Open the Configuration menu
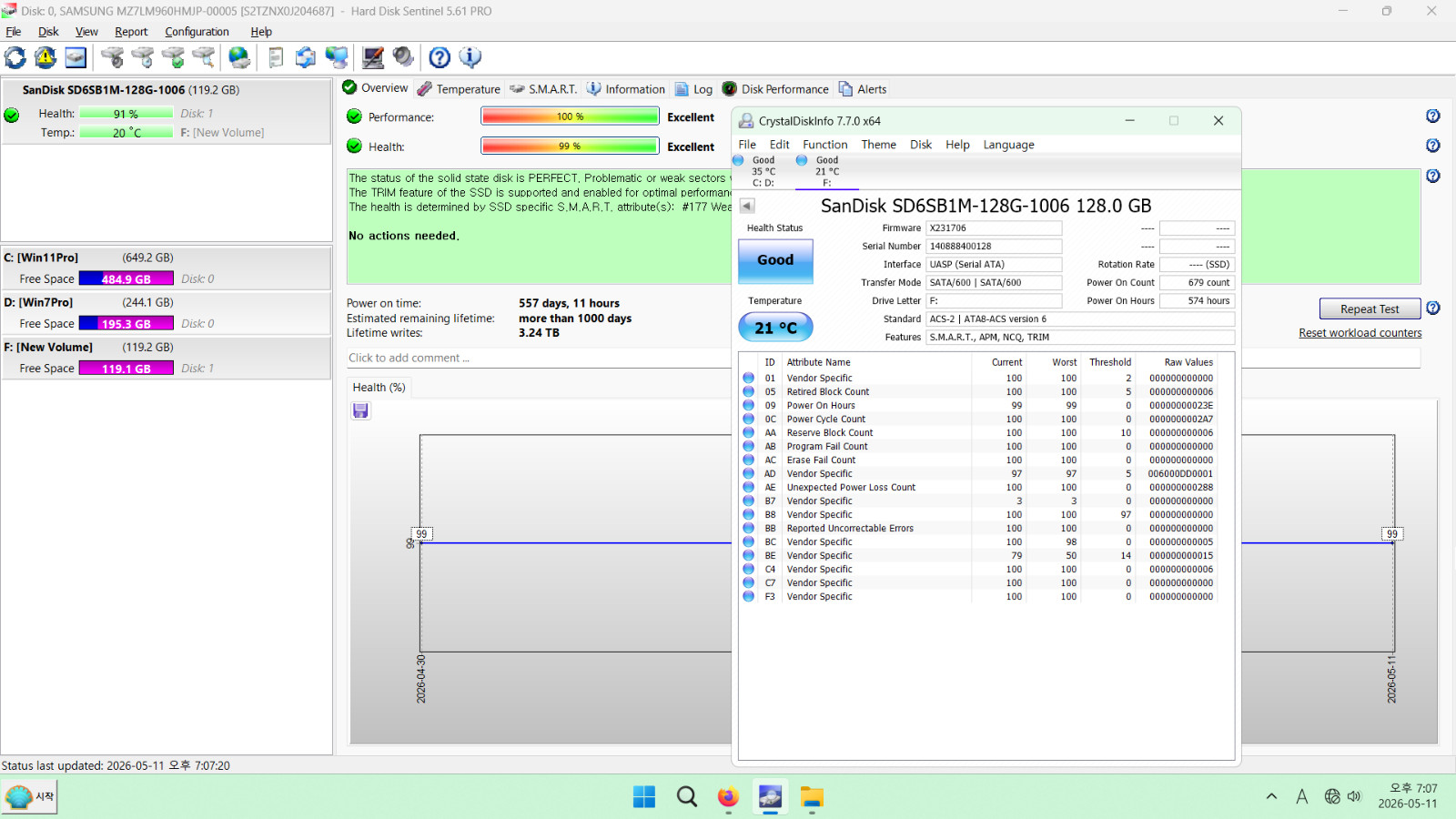This screenshot has height=819, width=1456. [197, 32]
